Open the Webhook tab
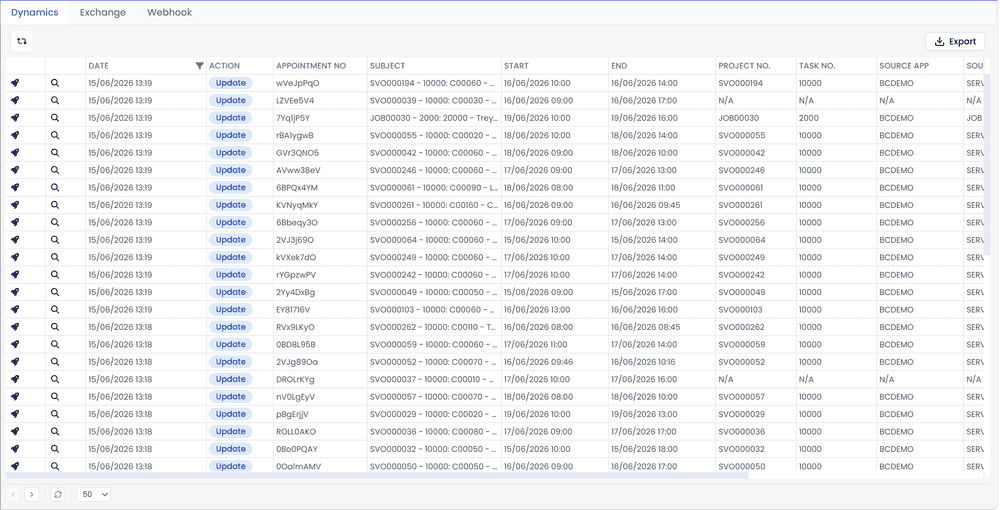The image size is (1000, 510). [x=170, y=12]
